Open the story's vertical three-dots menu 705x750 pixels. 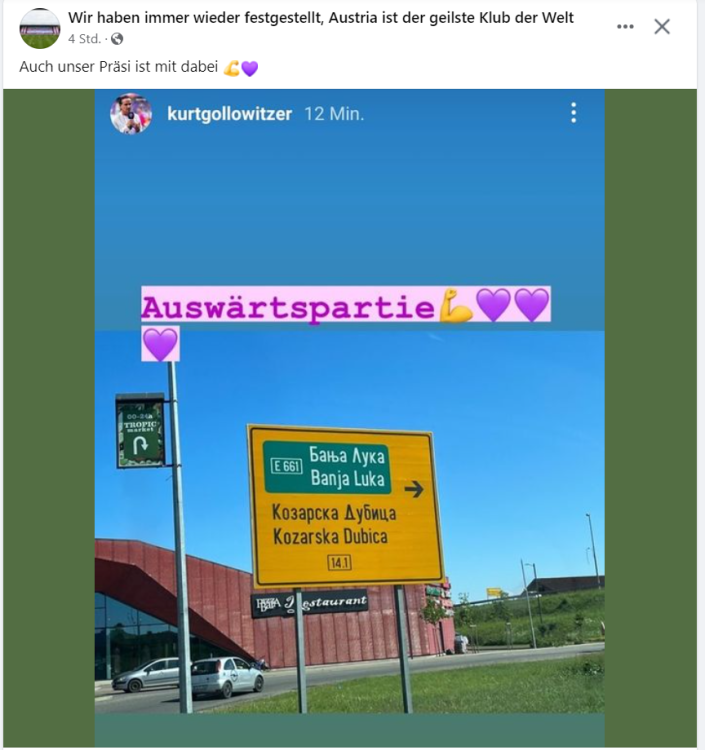point(573,113)
